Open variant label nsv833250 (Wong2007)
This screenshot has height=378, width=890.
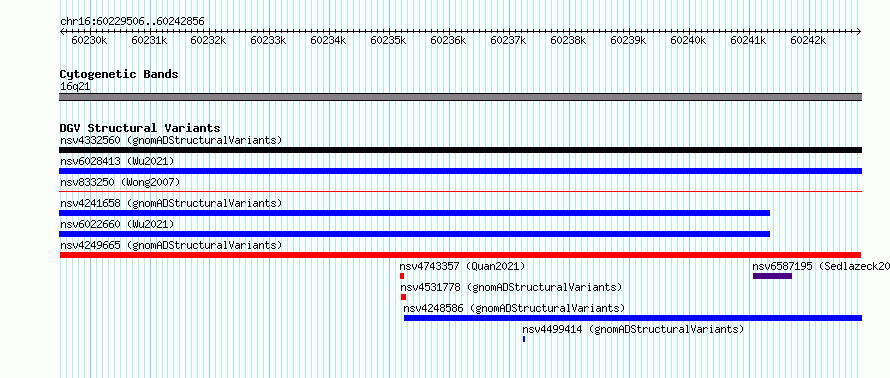(120, 182)
